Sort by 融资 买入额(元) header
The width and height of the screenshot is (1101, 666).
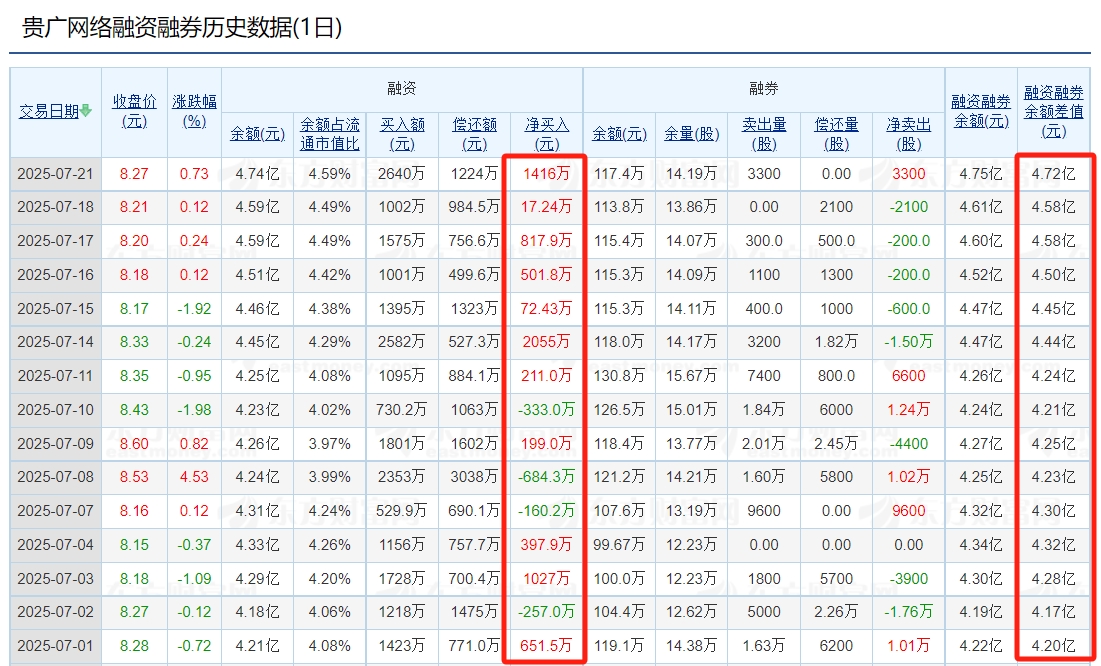coord(402,134)
